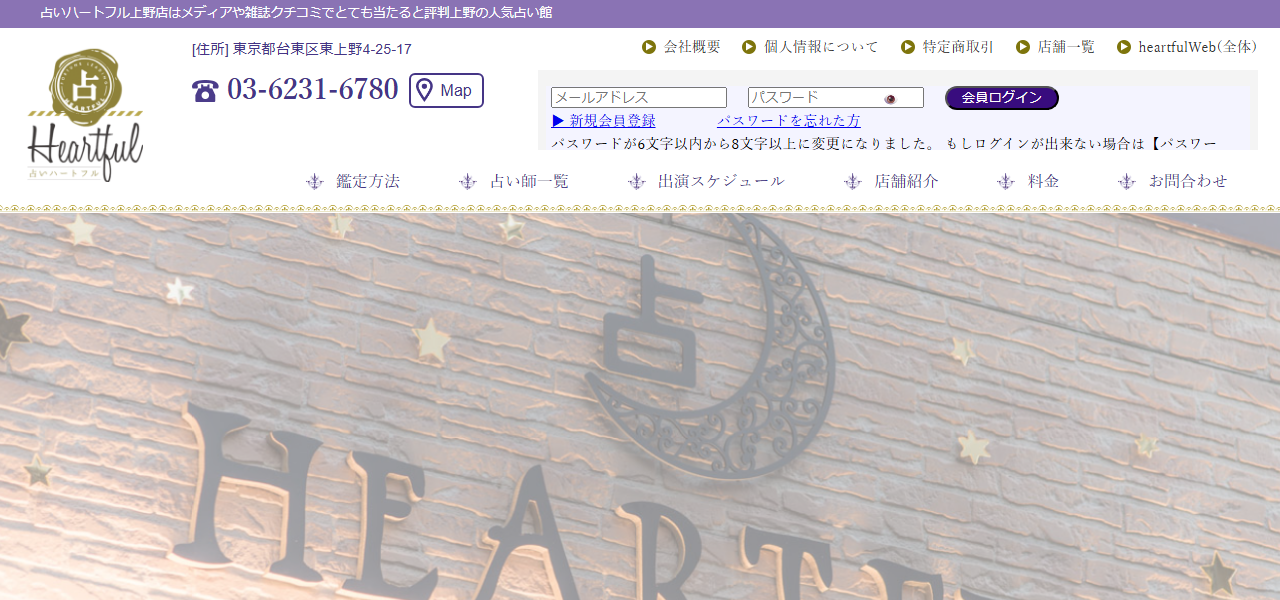This screenshot has height=600, width=1280.
Task: Open the 店舗紹介 menu item
Action: click(x=906, y=181)
